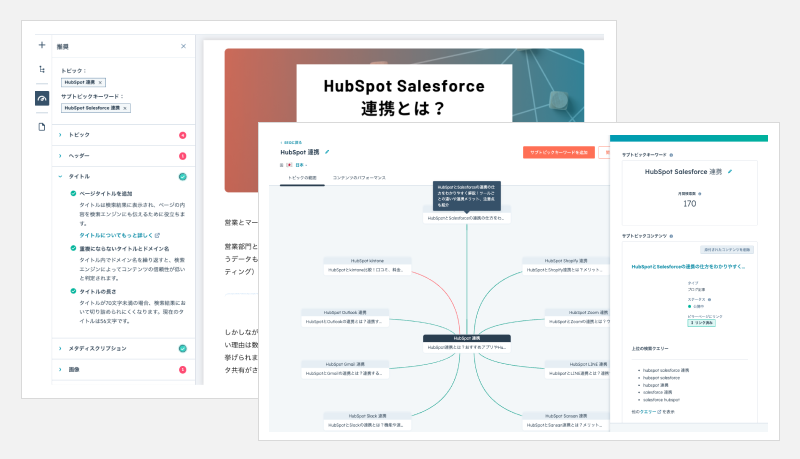This screenshot has width=800, height=459.
Task: Switch to the トピックの範囲 tab
Action: pos(303,178)
